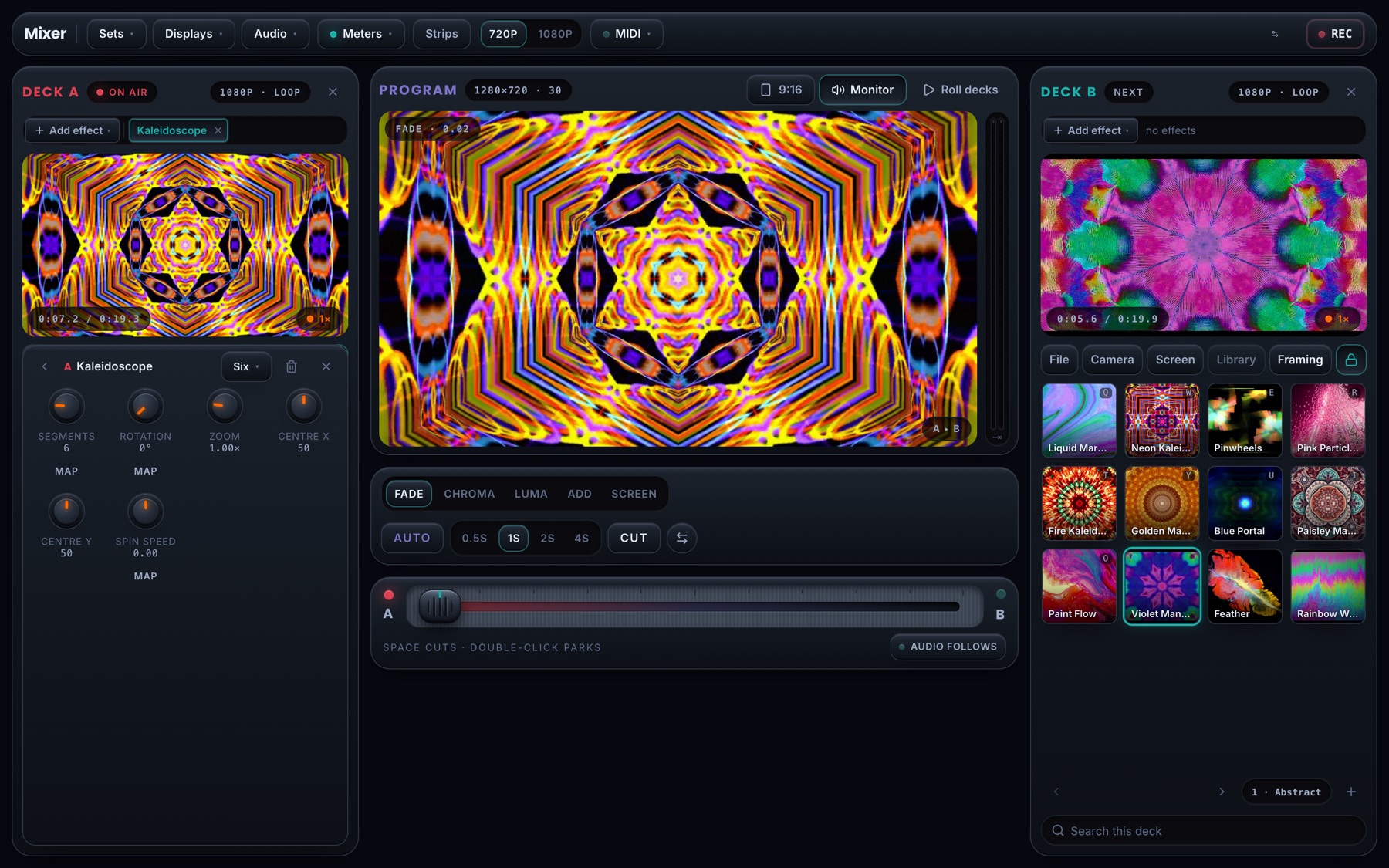
Task: Select 720P resolution
Action: click(x=503, y=34)
